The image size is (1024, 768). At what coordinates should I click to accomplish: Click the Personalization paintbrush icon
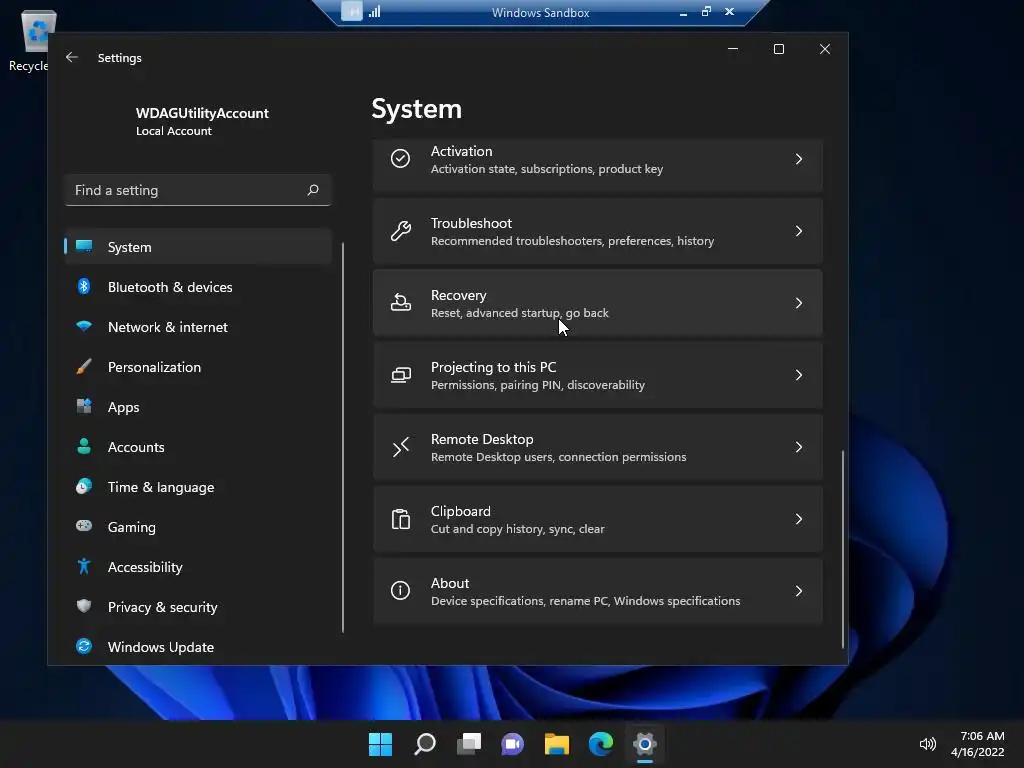point(84,366)
